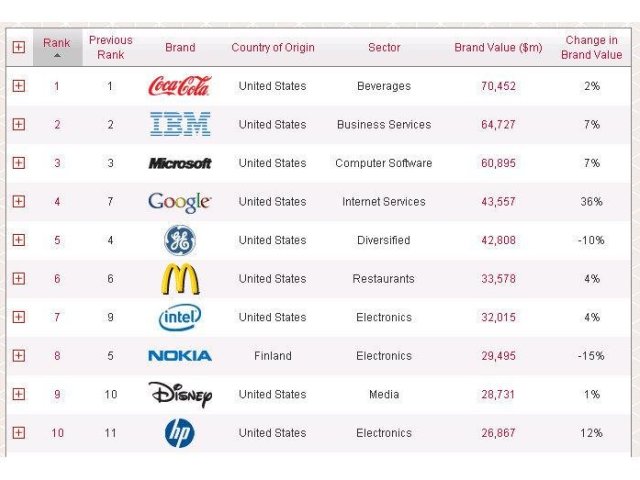The width and height of the screenshot is (640, 480).
Task: Expand the rank 1 Coca-Cola row
Action: click(18, 86)
